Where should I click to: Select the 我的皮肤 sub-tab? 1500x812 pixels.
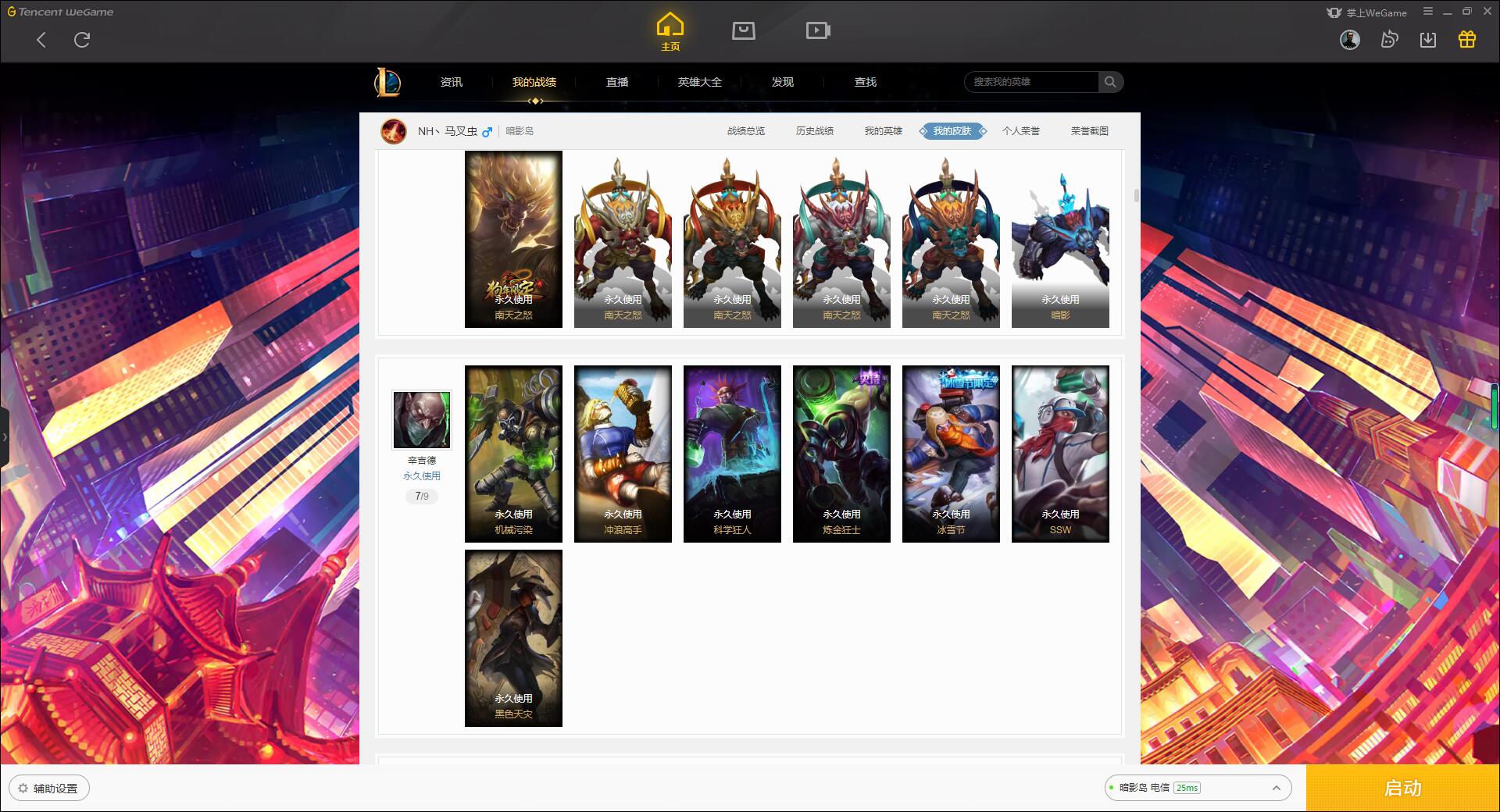click(952, 131)
